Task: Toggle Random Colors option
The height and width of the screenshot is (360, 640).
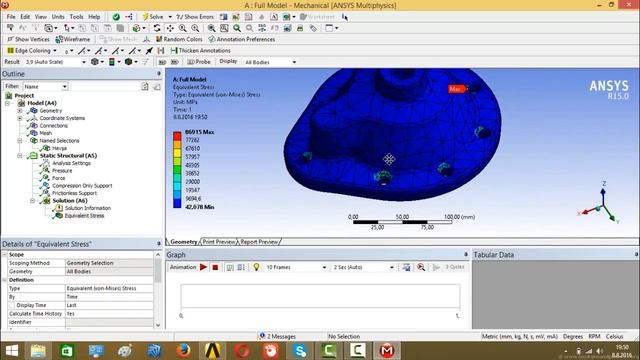Action: (x=179, y=39)
